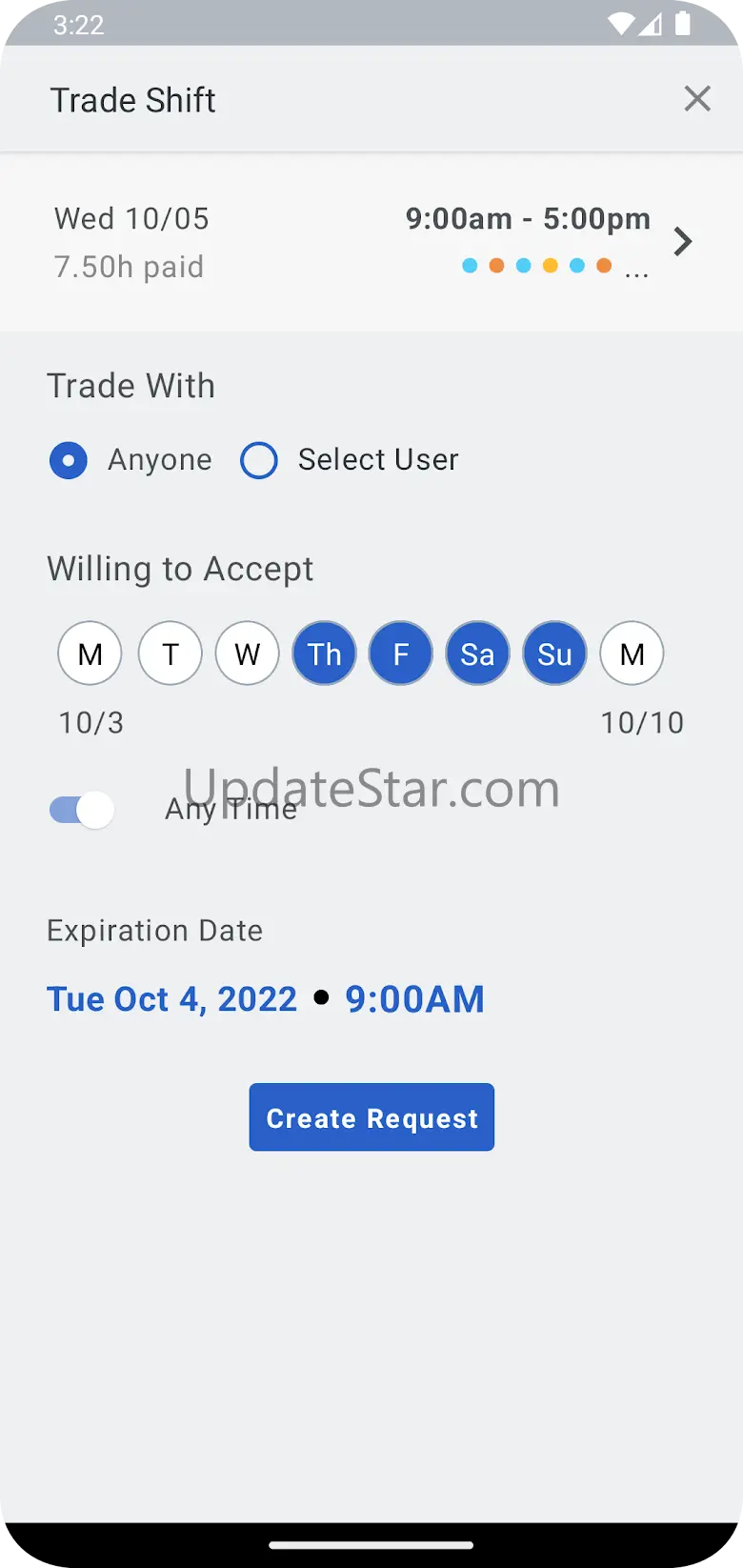The height and width of the screenshot is (1568, 743).
Task: Choose the Select User radio option
Action: coord(259,460)
